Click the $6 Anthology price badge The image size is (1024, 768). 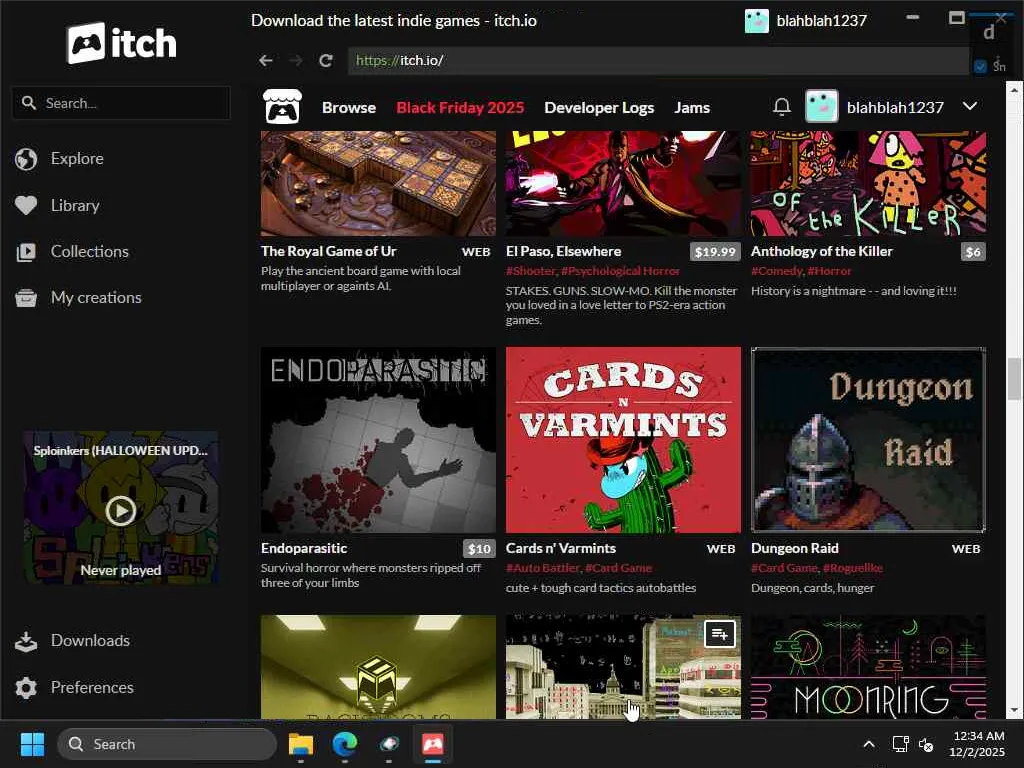(973, 251)
